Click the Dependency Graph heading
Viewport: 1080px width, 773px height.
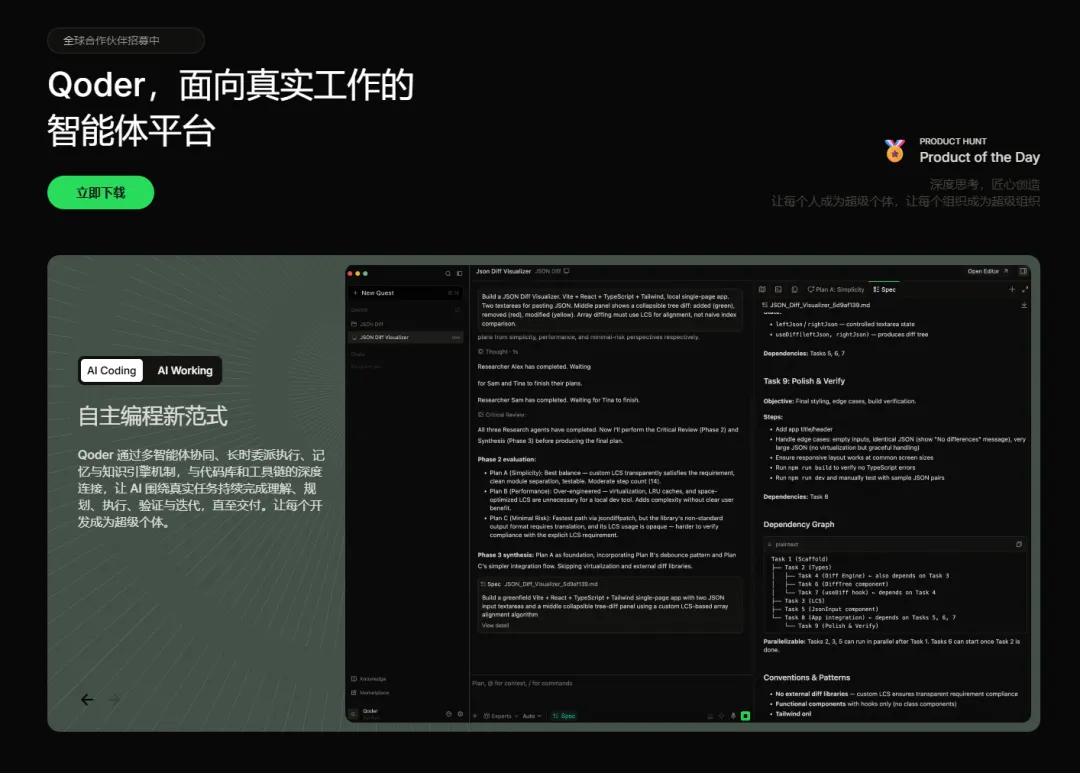coord(798,524)
